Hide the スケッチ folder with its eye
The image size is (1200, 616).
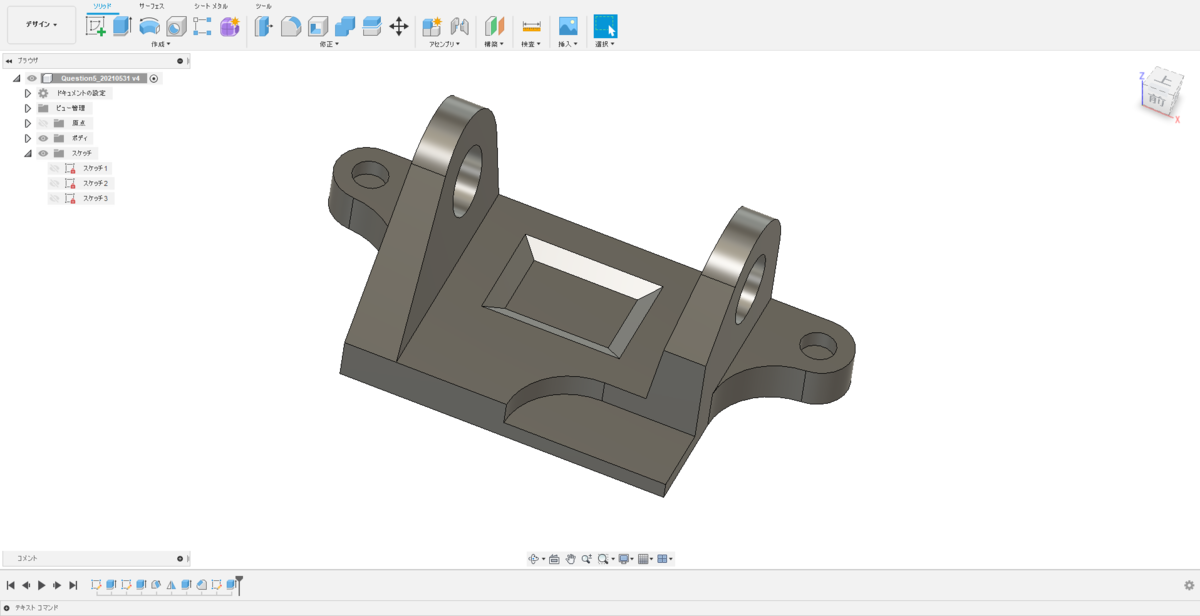coord(43,153)
